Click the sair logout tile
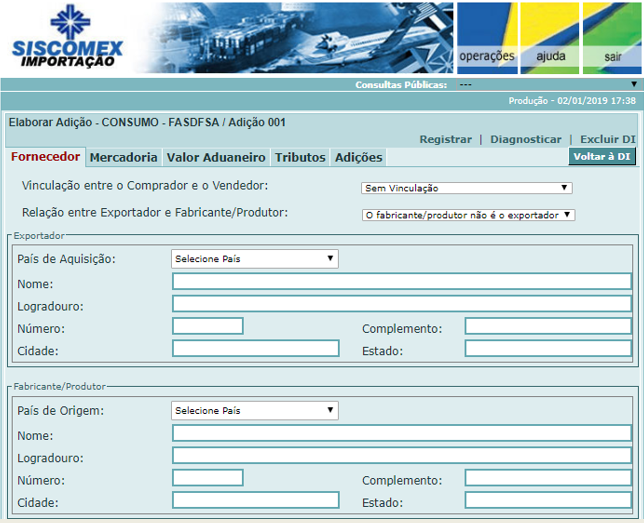Viewport: 644px width, 523px height. (612, 38)
